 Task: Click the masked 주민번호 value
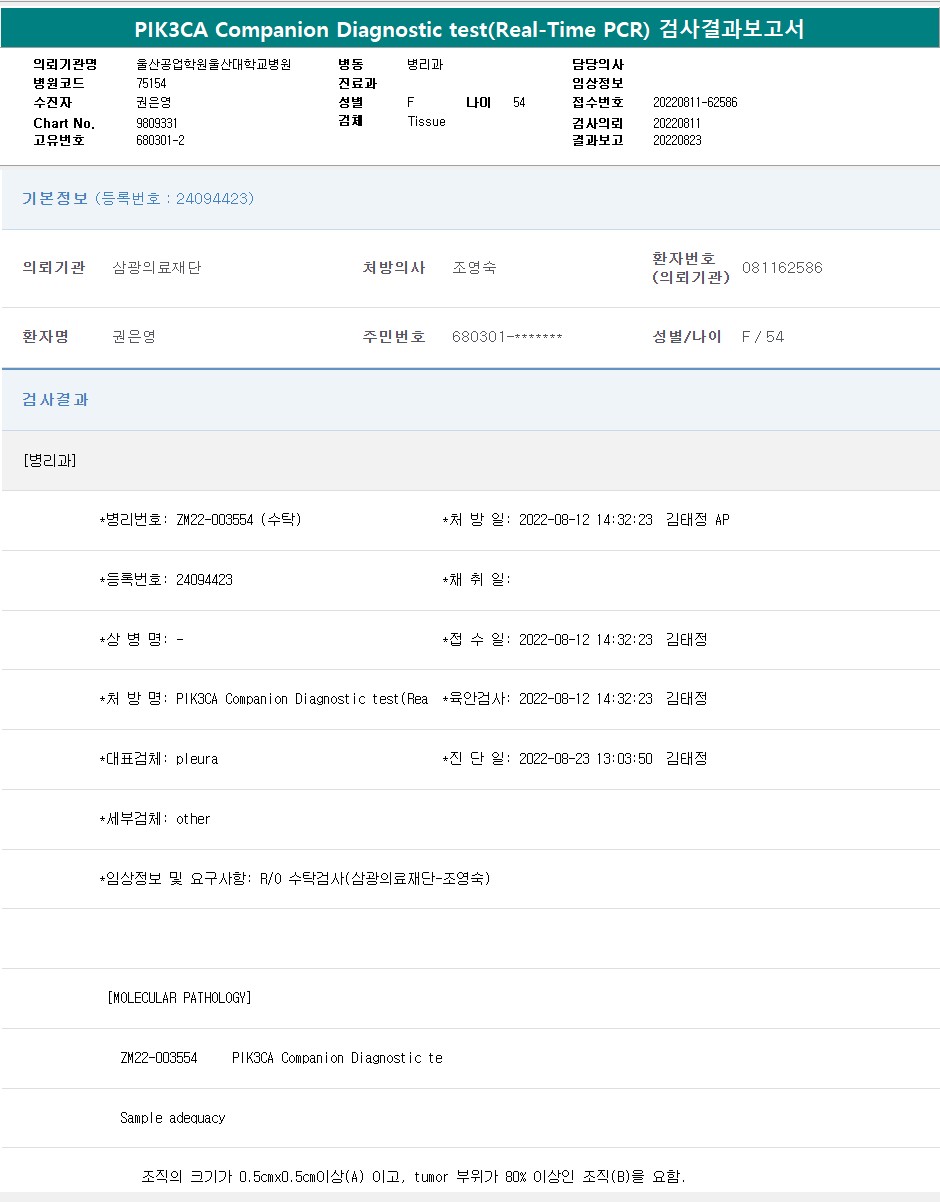(x=507, y=337)
